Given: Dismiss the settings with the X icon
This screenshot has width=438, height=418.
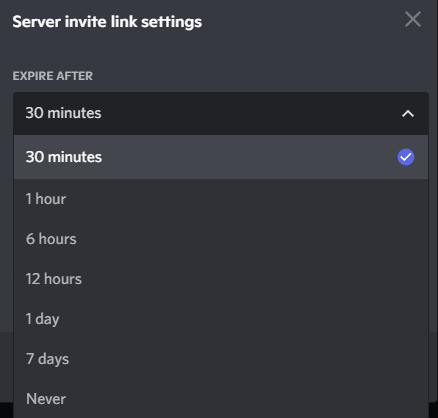Looking at the screenshot, I should point(413,19).
